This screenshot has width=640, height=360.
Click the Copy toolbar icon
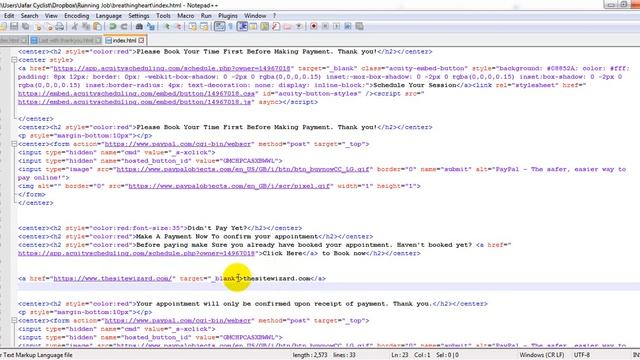(86, 27)
